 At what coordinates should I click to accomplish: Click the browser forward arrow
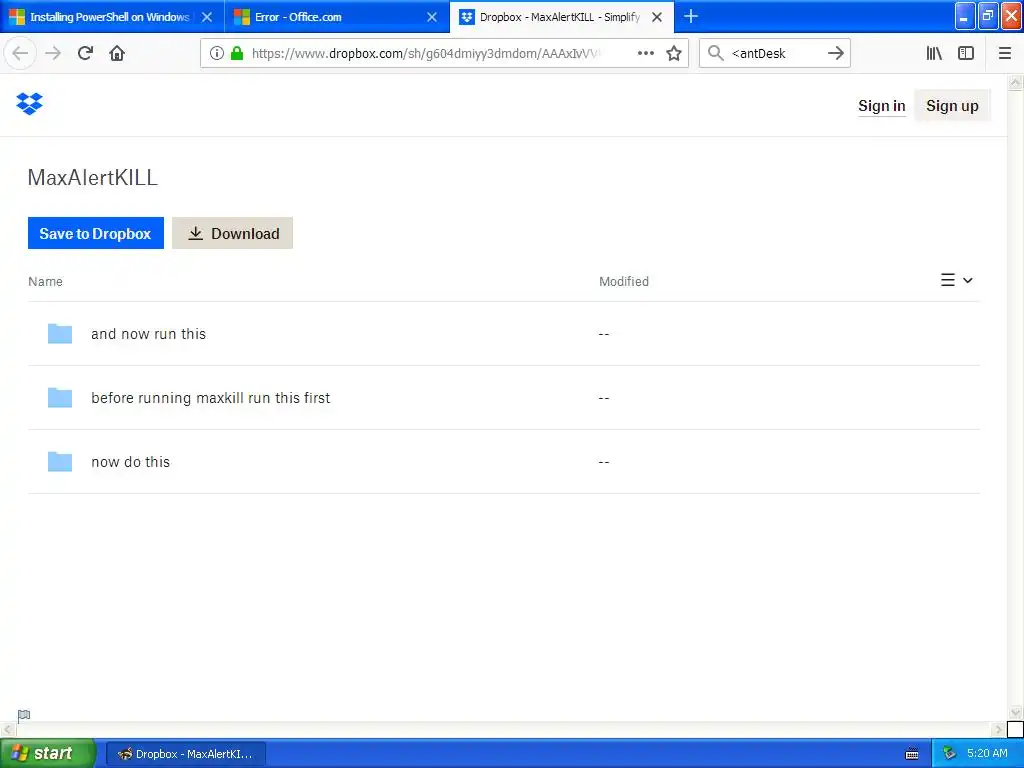tap(53, 54)
